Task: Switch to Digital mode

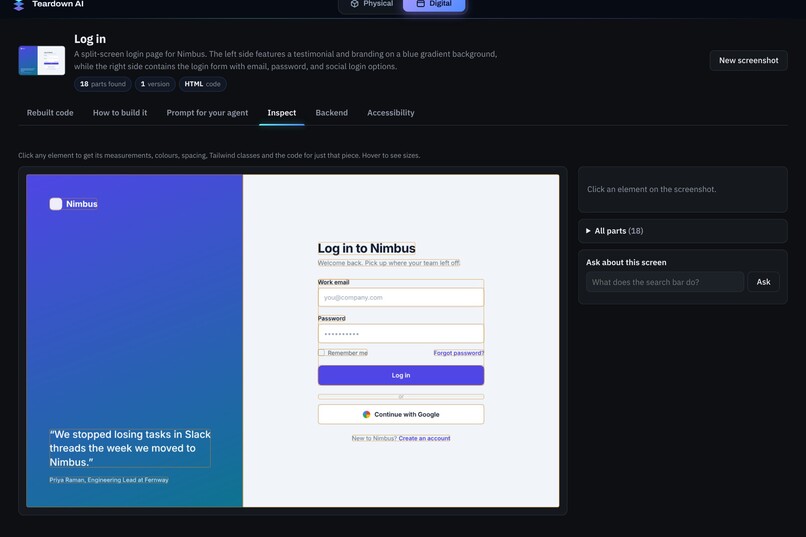Action: pos(434,4)
